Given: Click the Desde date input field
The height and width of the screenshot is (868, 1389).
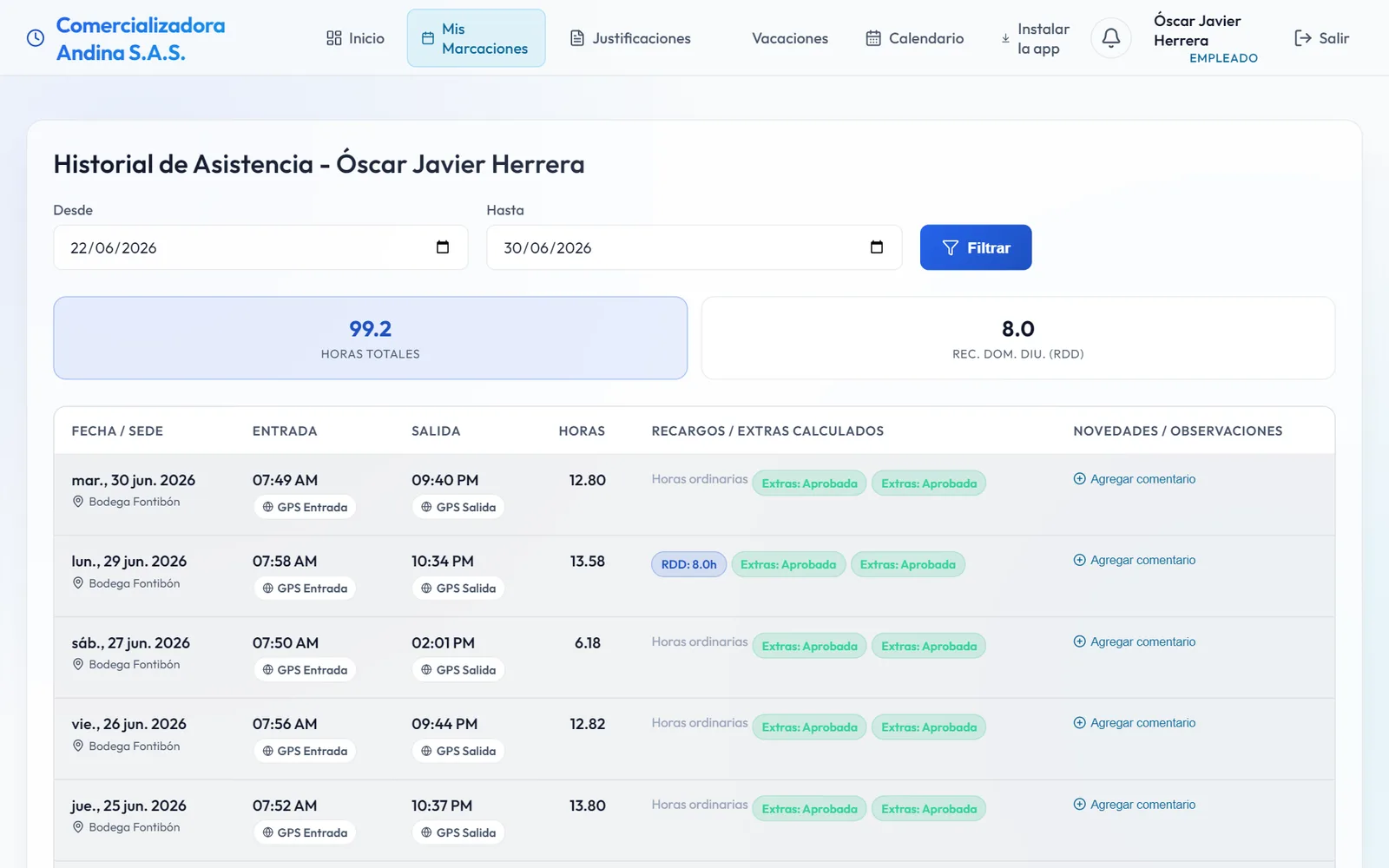Looking at the screenshot, I should click(260, 247).
